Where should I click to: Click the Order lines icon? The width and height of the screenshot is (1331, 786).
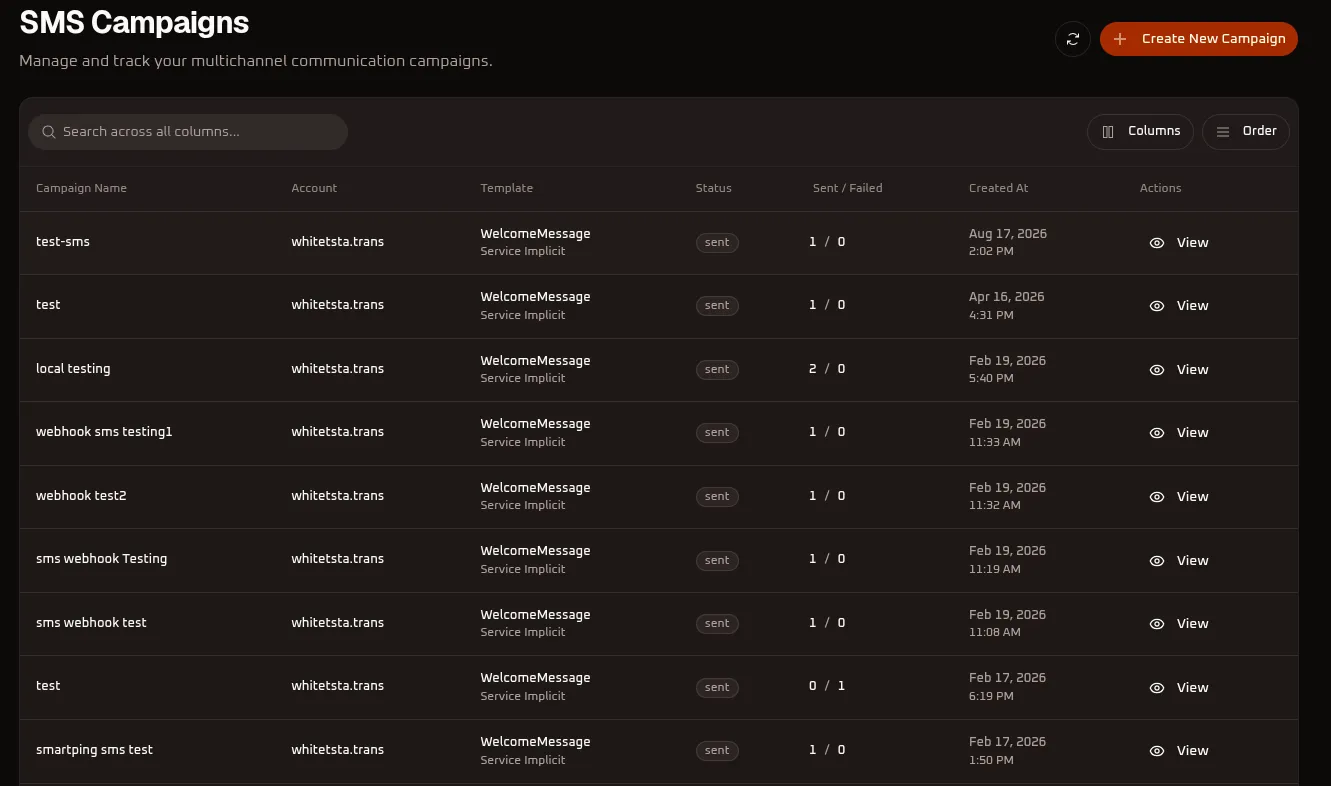(x=1223, y=132)
